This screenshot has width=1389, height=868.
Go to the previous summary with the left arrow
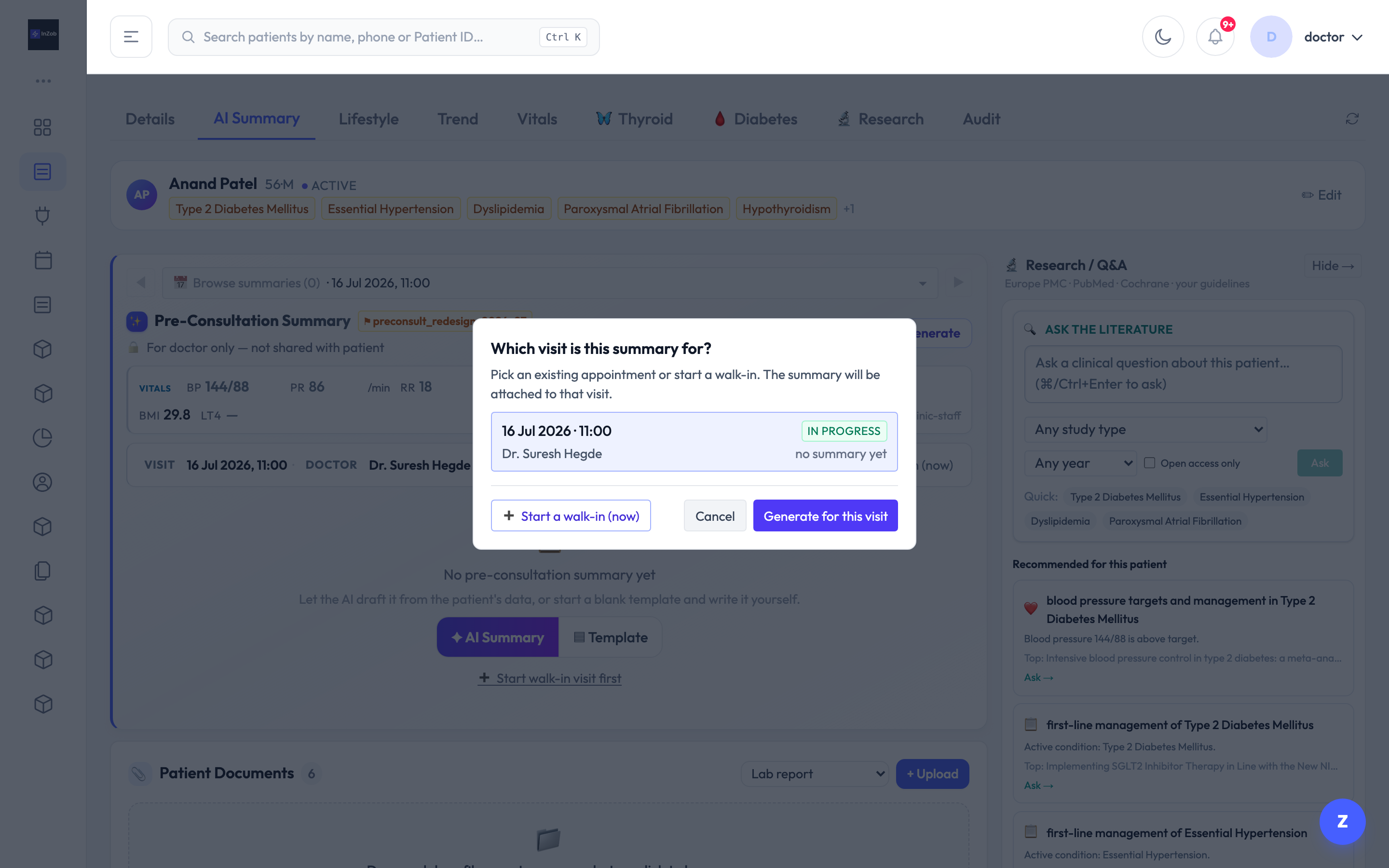tap(141, 283)
